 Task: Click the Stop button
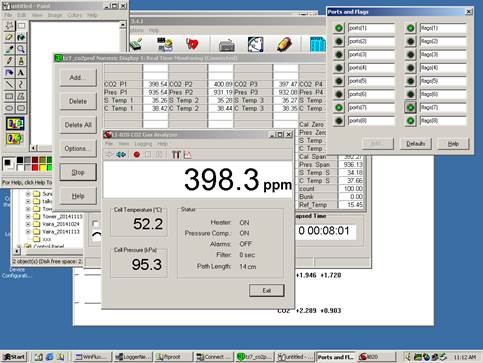[x=78, y=172]
